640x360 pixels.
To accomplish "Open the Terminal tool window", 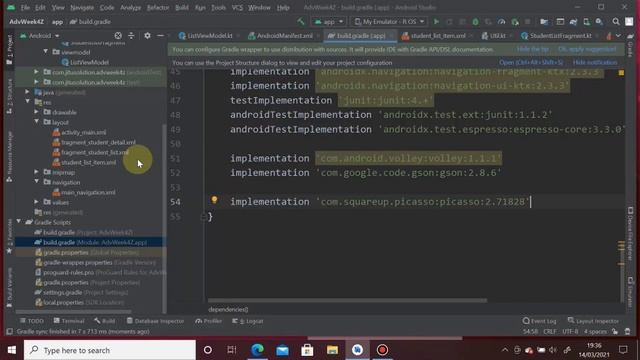I will (69, 321).
